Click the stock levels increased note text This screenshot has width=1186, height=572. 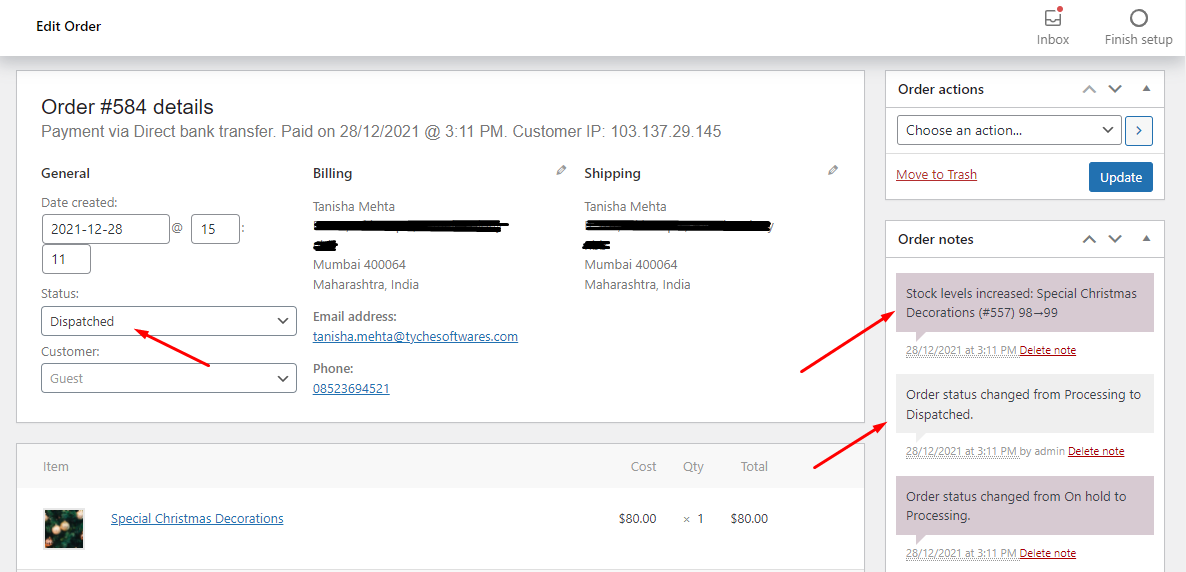[x=1021, y=303]
